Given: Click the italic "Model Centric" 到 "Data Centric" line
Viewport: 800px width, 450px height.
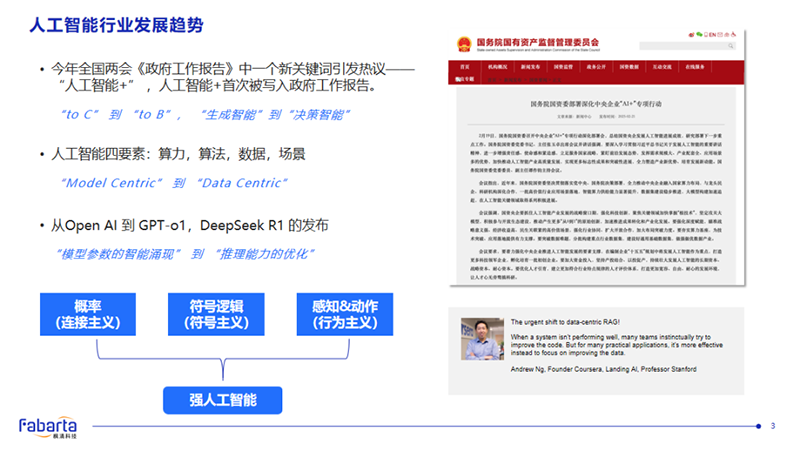Looking at the screenshot, I should (174, 183).
